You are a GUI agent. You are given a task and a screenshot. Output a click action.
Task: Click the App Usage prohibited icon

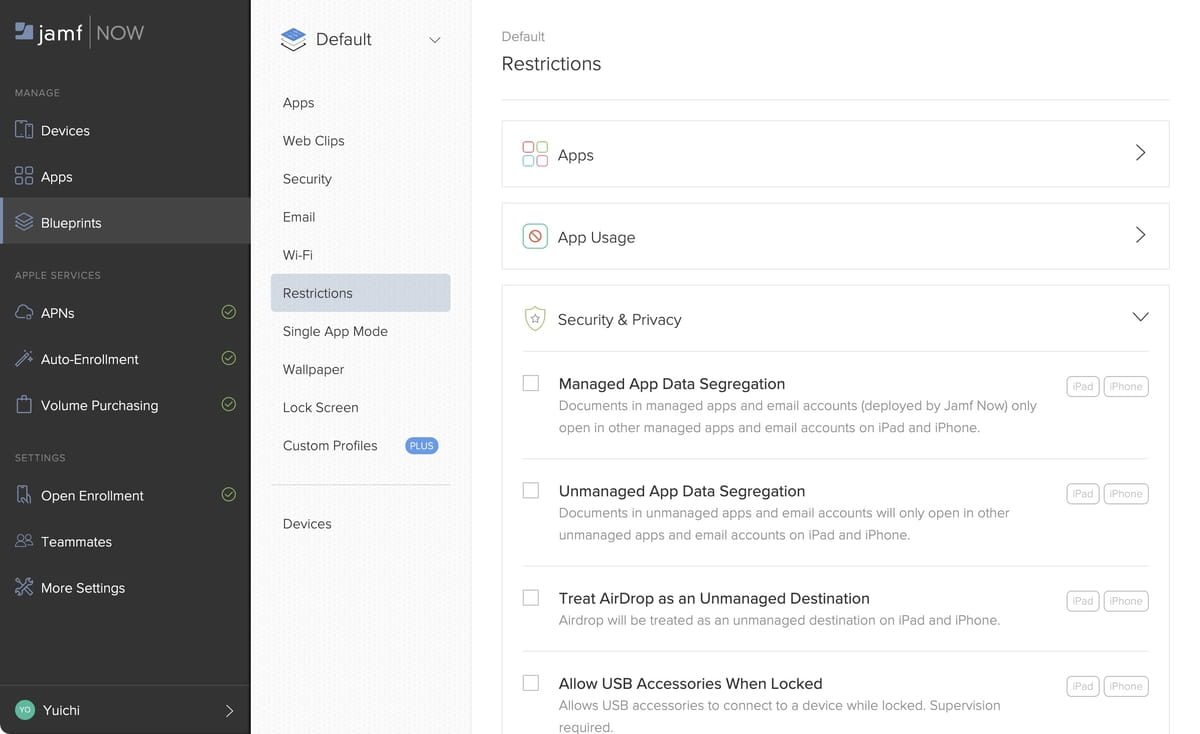pos(535,236)
